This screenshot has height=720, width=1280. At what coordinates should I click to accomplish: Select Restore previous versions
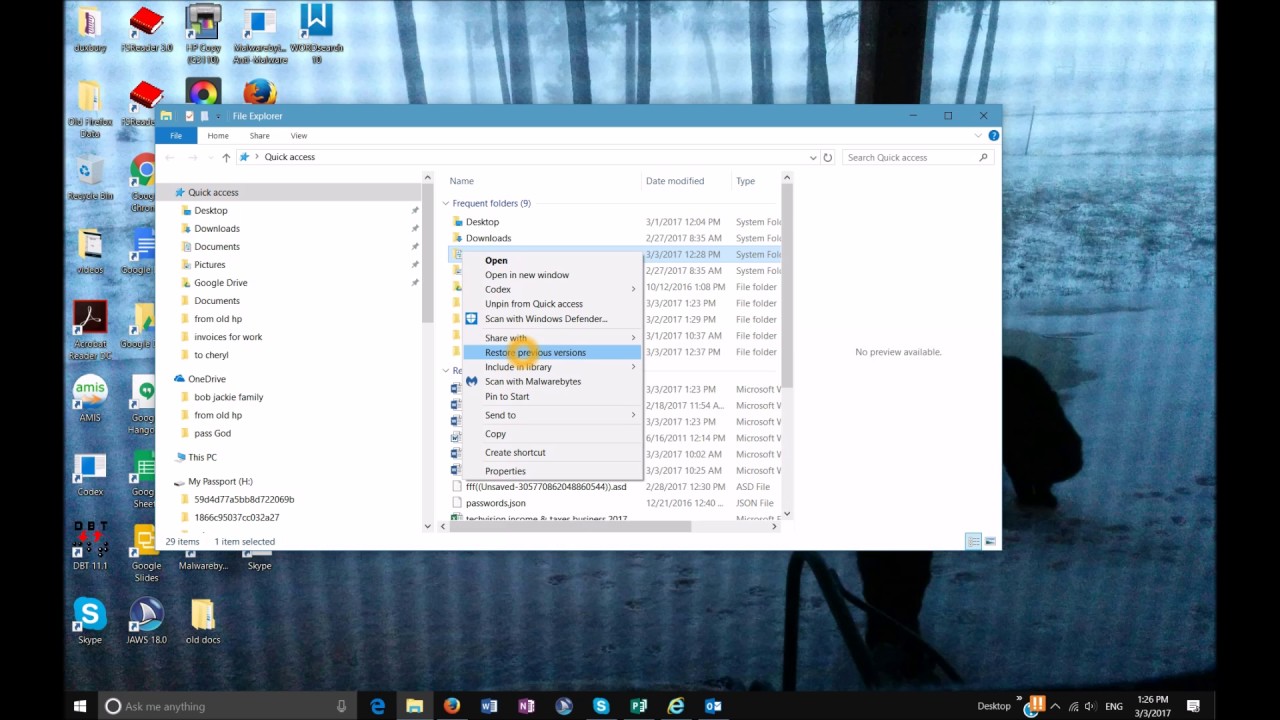click(x=552, y=352)
